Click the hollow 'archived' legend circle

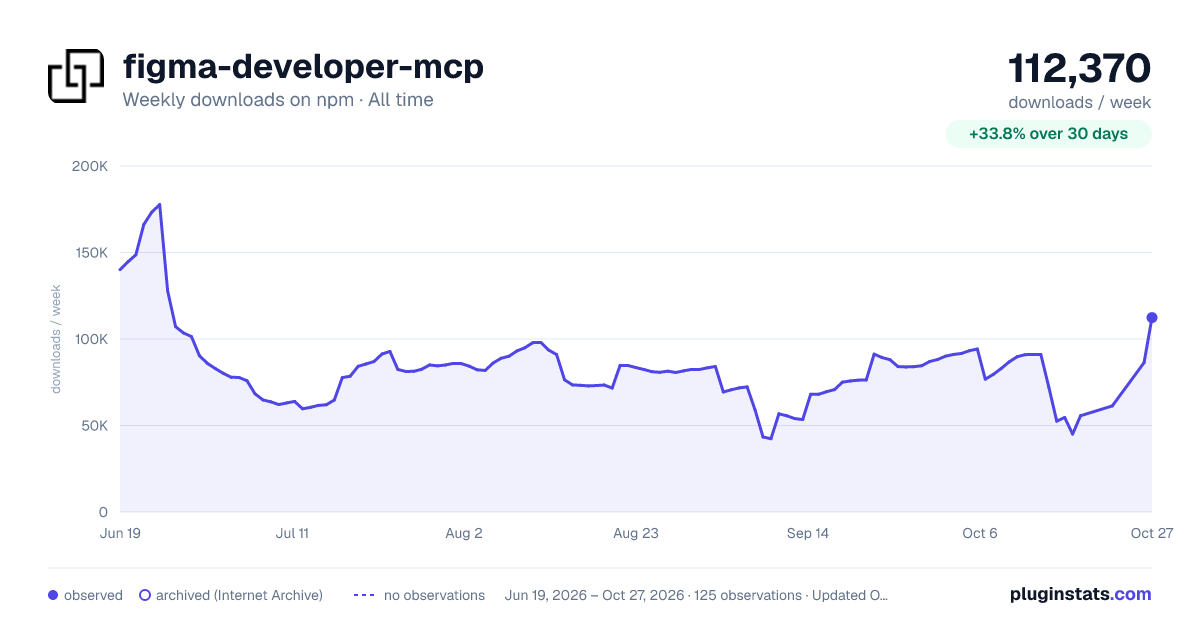pyautogui.click(x=145, y=595)
